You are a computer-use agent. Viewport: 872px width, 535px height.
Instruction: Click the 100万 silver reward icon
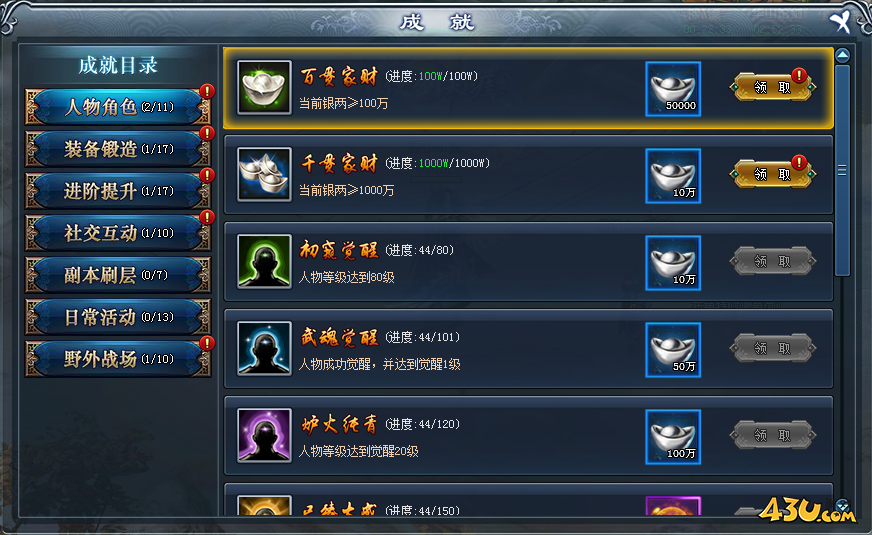tap(673, 437)
